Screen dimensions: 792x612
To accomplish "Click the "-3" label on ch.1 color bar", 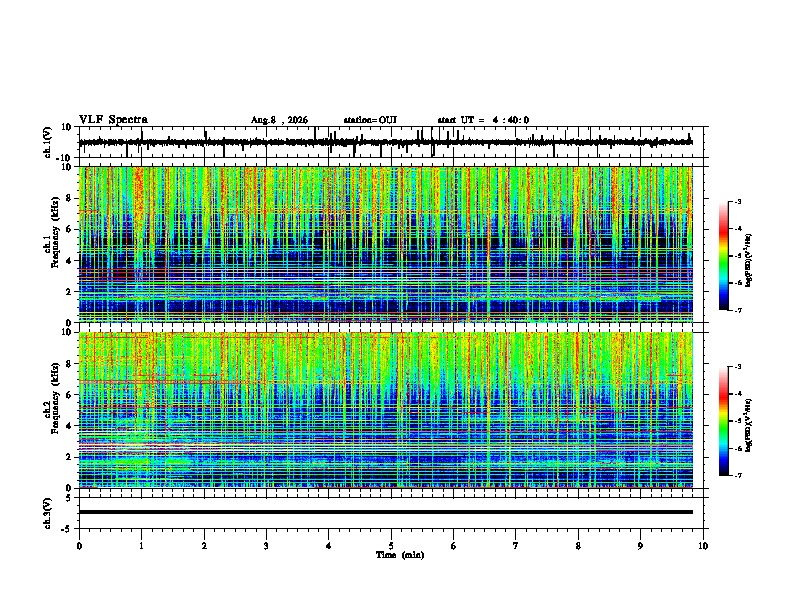I will point(737,202).
